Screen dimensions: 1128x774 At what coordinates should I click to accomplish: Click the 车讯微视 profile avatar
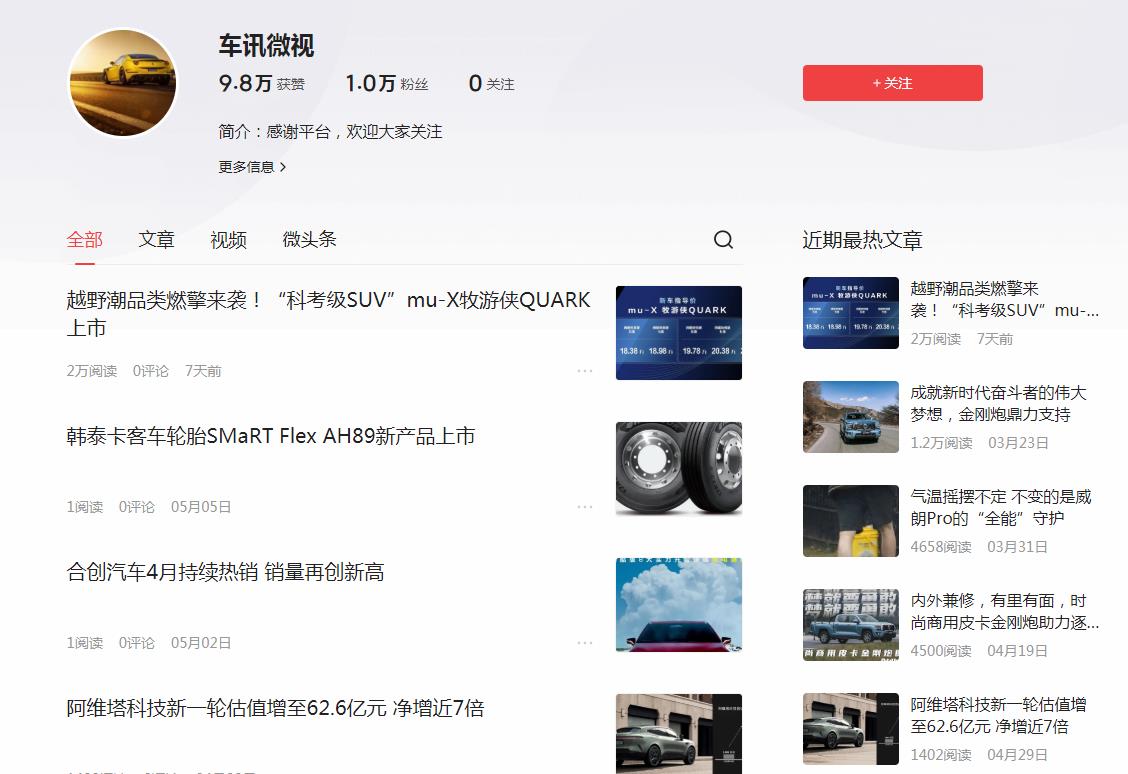pyautogui.click(x=122, y=83)
